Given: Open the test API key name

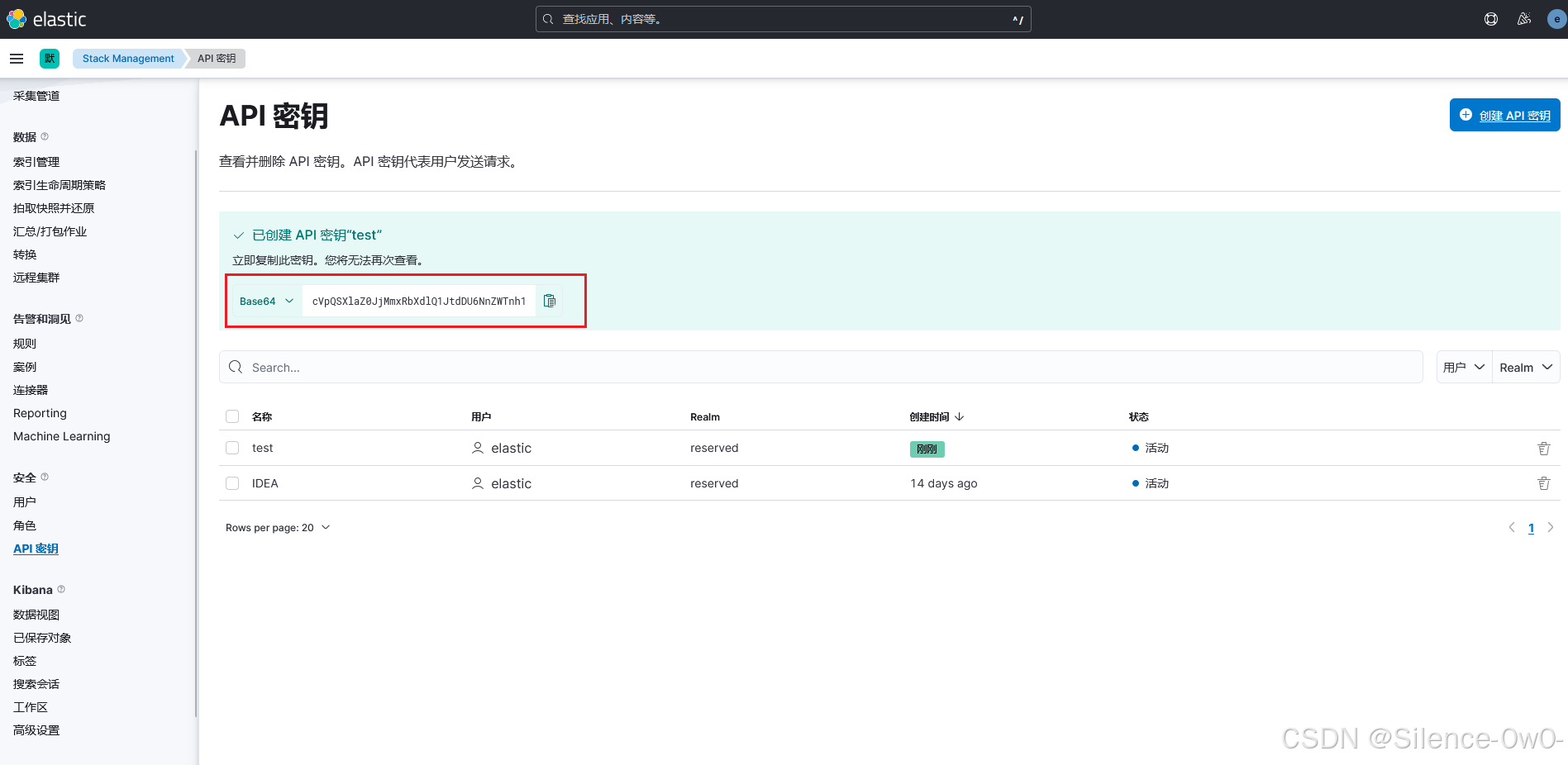Looking at the screenshot, I should click(x=263, y=448).
